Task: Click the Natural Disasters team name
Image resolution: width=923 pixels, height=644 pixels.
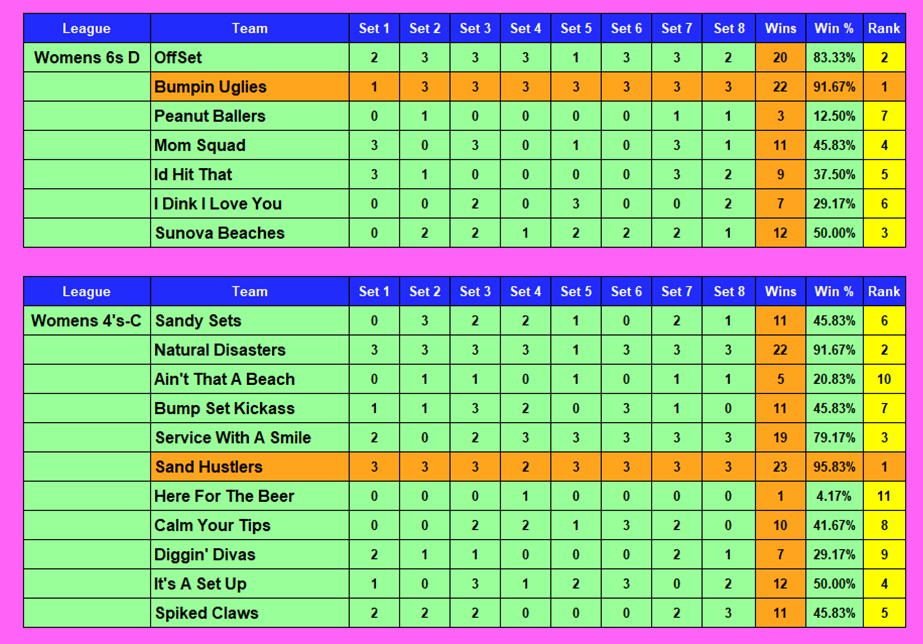Action: coord(219,350)
